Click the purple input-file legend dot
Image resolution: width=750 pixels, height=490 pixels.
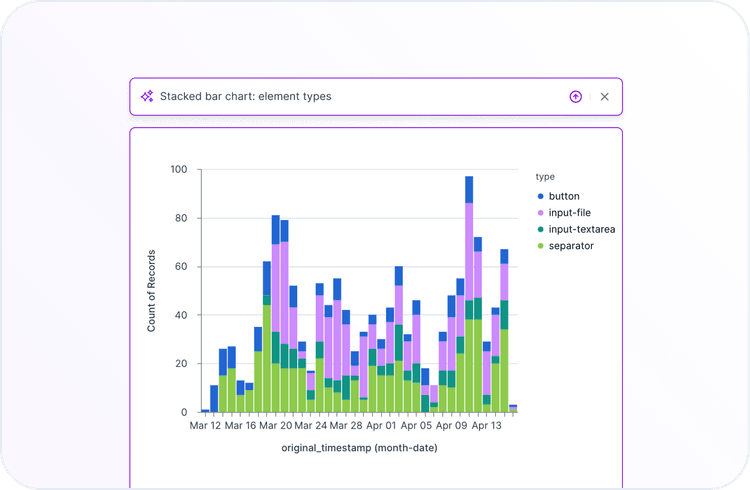(540, 212)
